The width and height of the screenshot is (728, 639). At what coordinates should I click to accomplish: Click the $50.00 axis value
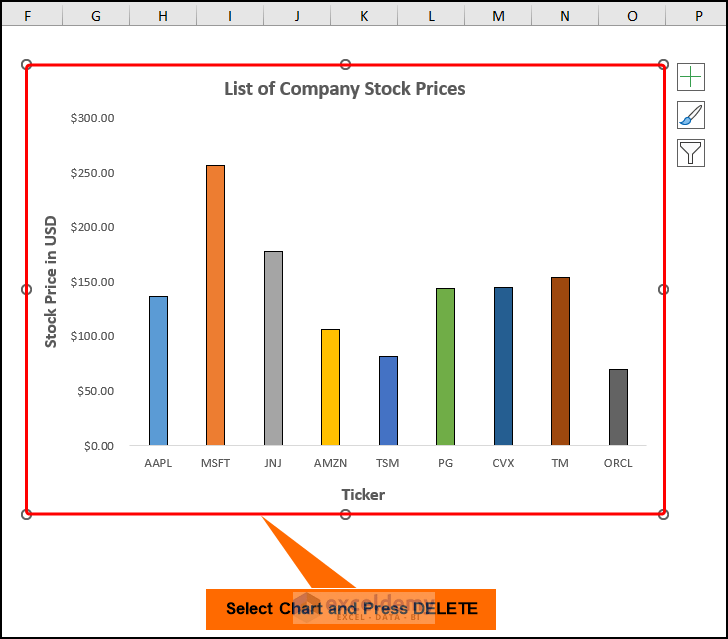[96, 391]
